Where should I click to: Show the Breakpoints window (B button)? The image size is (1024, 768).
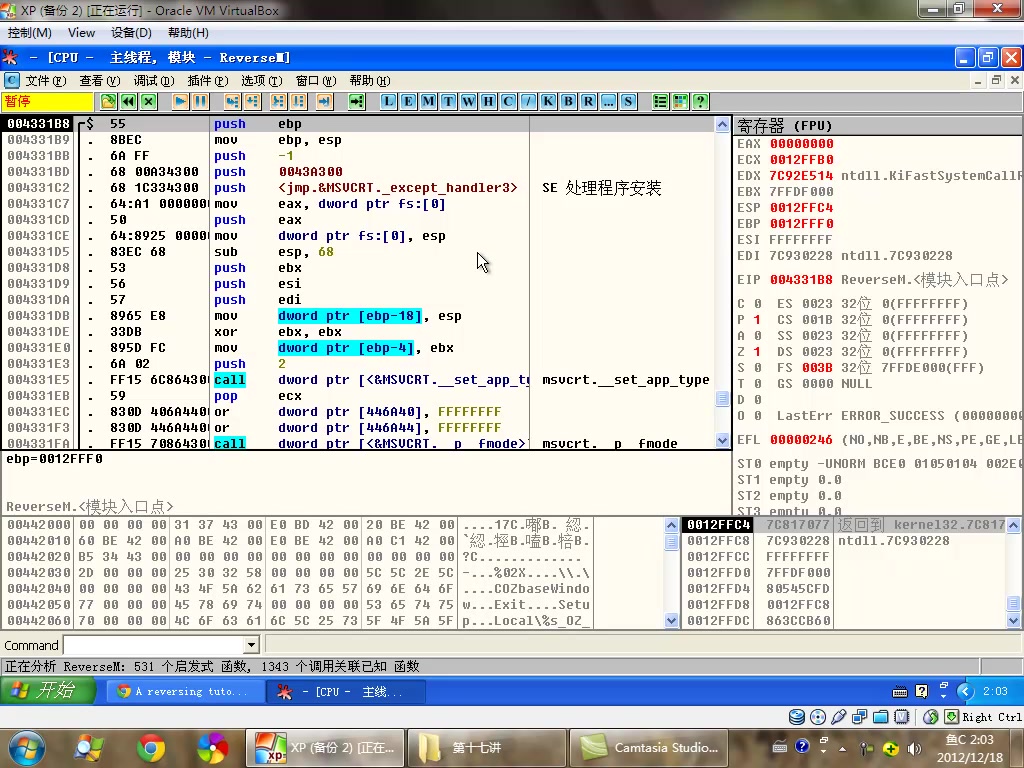click(x=568, y=101)
